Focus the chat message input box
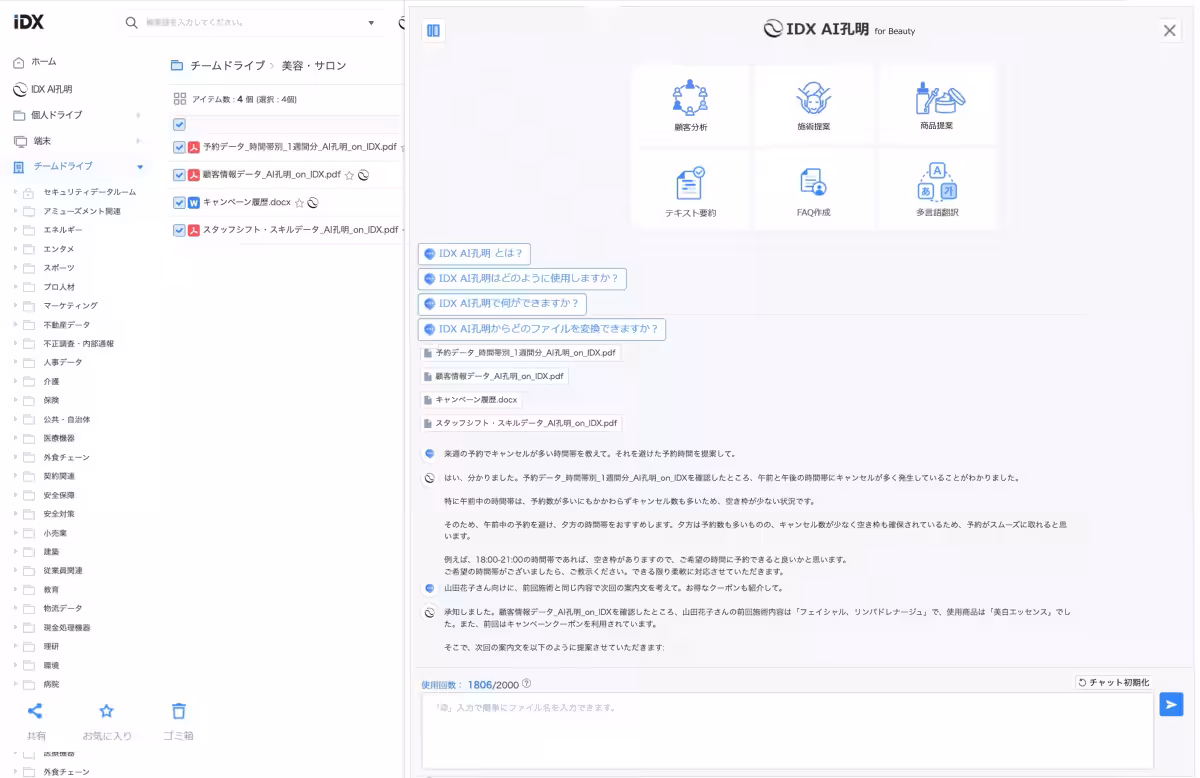 (x=787, y=730)
